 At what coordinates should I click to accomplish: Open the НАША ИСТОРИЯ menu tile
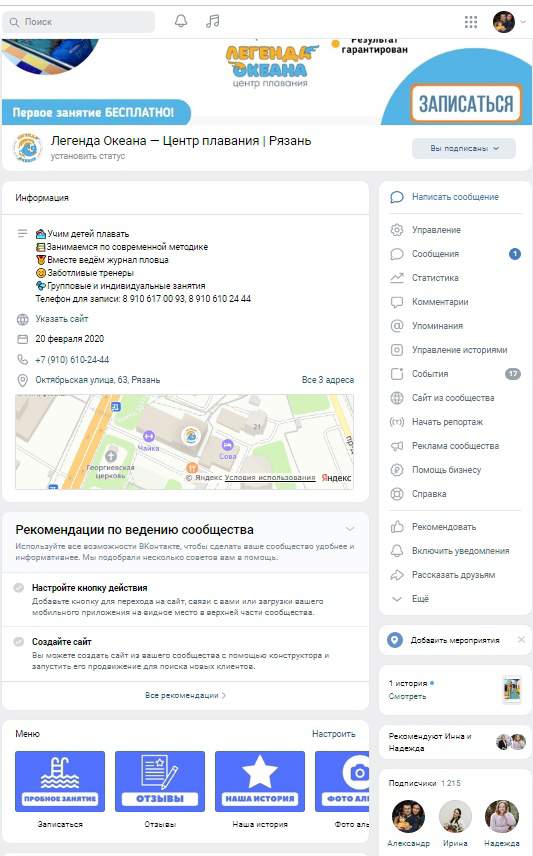[x=260, y=781]
